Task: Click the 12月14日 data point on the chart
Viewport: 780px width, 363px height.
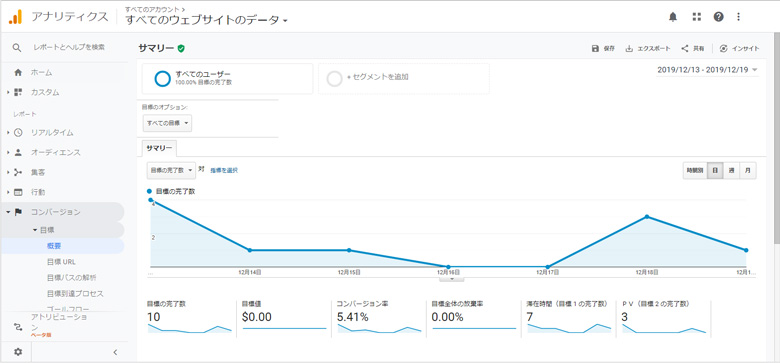Action: coord(250,250)
